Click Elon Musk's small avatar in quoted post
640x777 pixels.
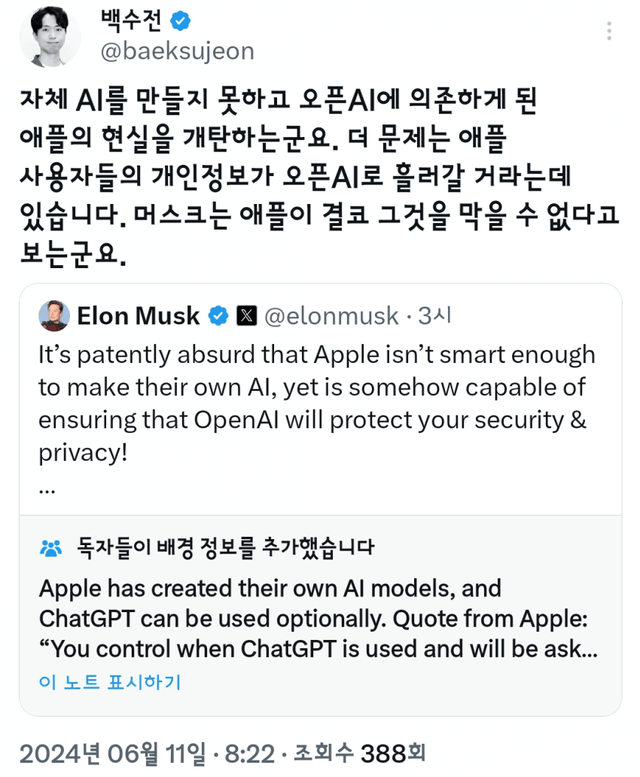[x=53, y=316]
